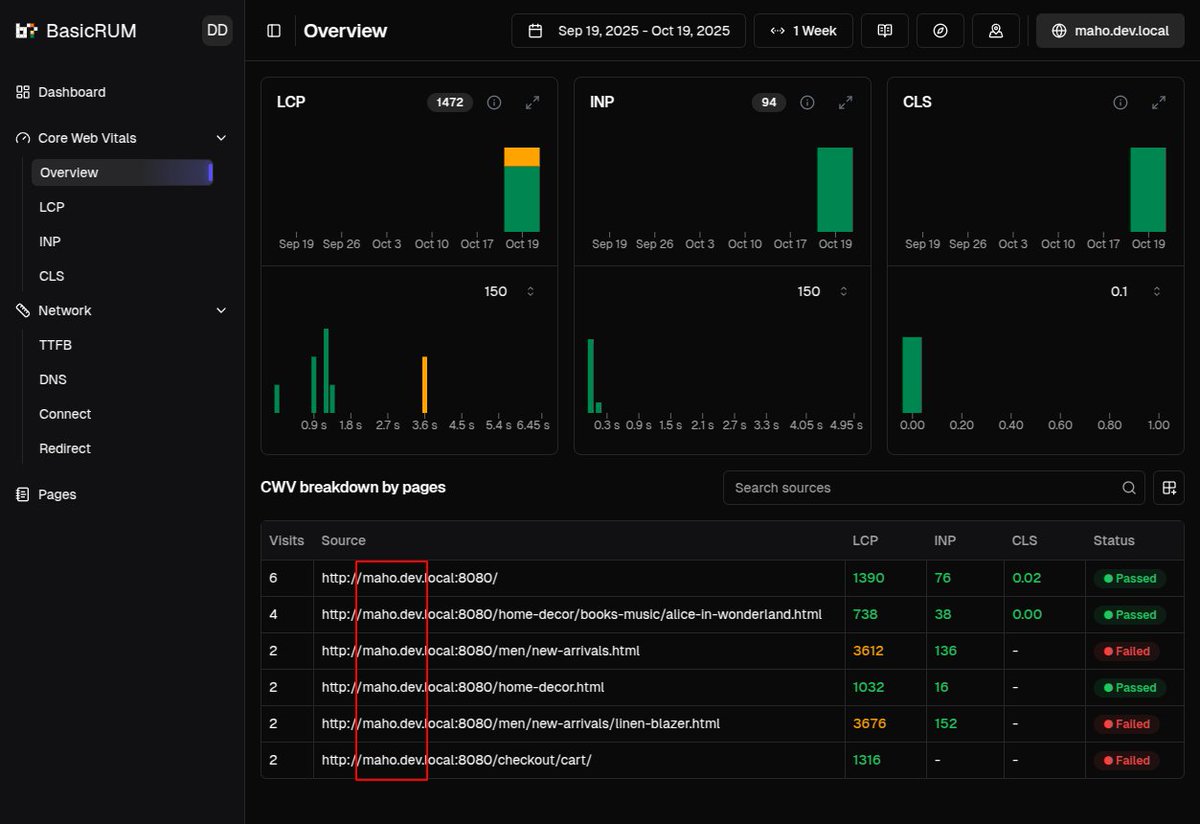Viewport: 1200px width, 824px height.
Task: Show LCP info tooltip icon
Action: pyautogui.click(x=494, y=102)
